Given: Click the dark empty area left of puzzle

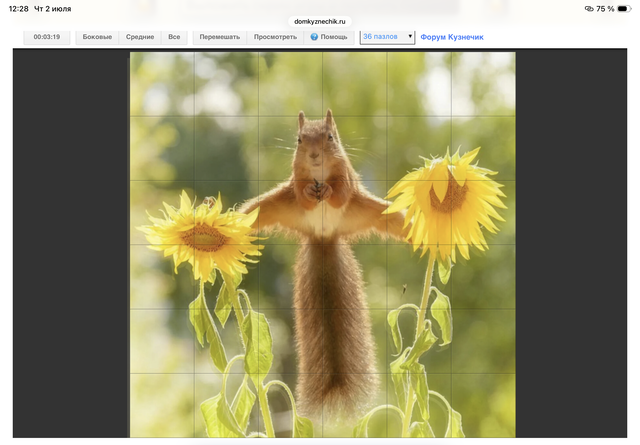Looking at the screenshot, I should pos(71,243).
